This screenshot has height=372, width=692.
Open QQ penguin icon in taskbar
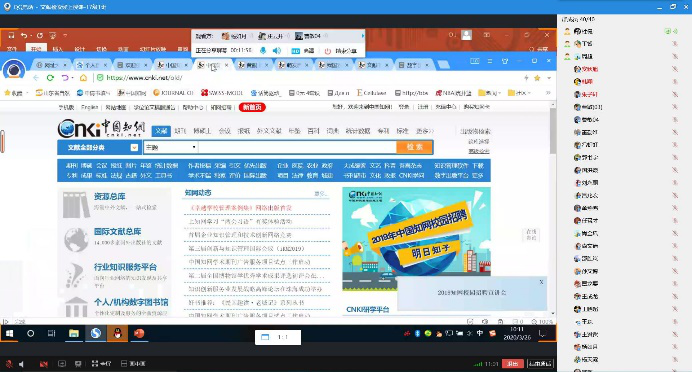(117, 334)
